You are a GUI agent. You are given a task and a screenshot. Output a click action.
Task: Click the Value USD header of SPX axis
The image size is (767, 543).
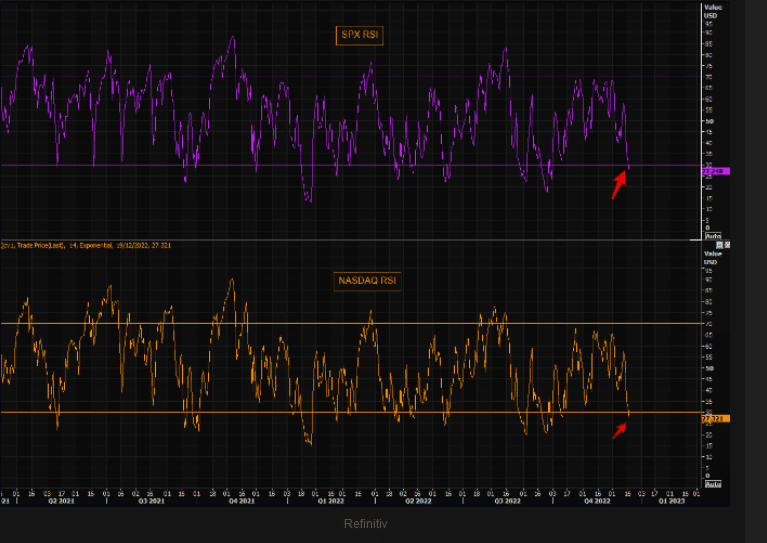711,10
